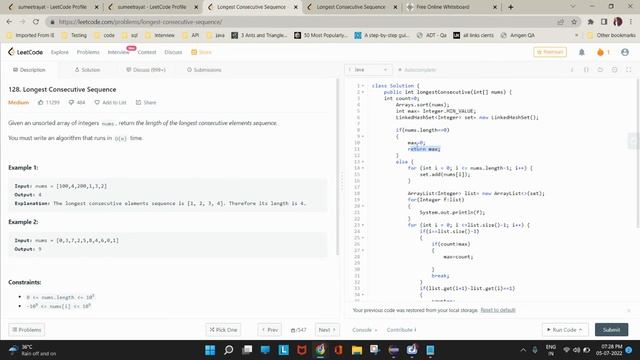Open the Java language dropdown
This screenshot has width=640, height=360.
click(x=368, y=70)
